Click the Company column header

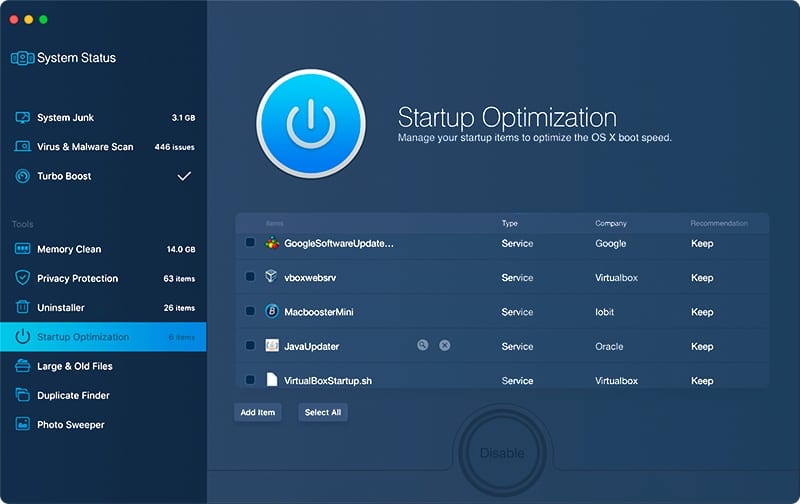[x=611, y=223]
